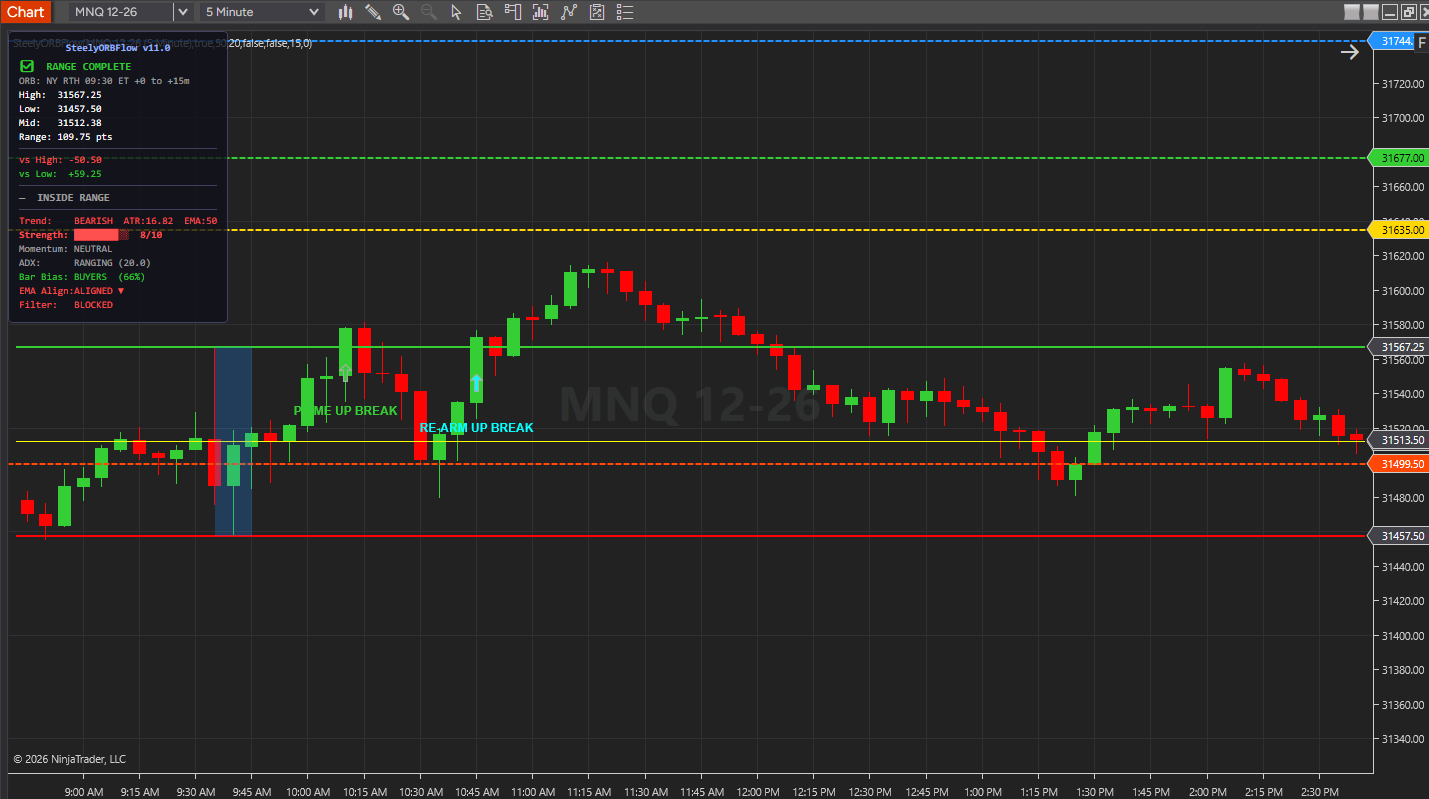Open the Chart menu tab

25,12
